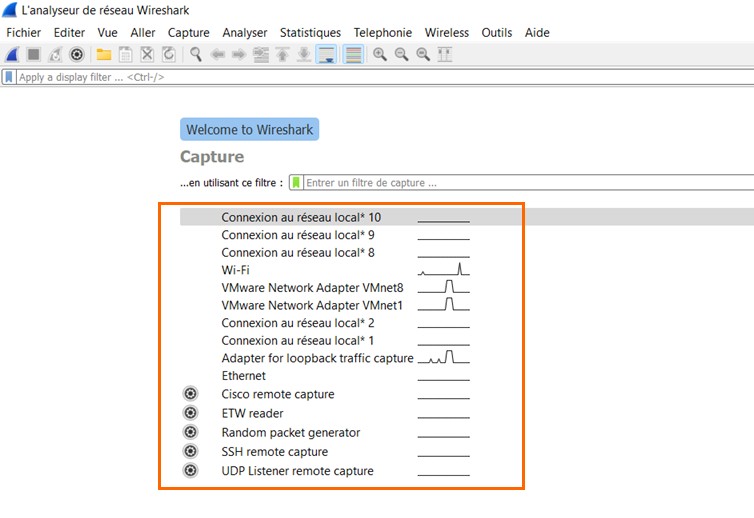Click the VMnet8 traffic sparkline graph

443,287
